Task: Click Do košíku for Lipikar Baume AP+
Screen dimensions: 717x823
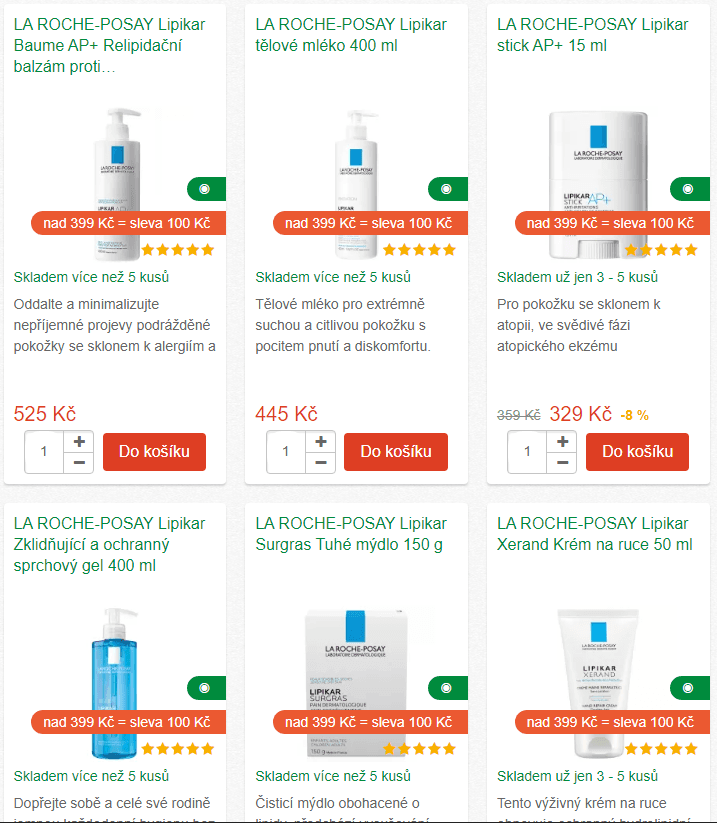Action: (154, 451)
